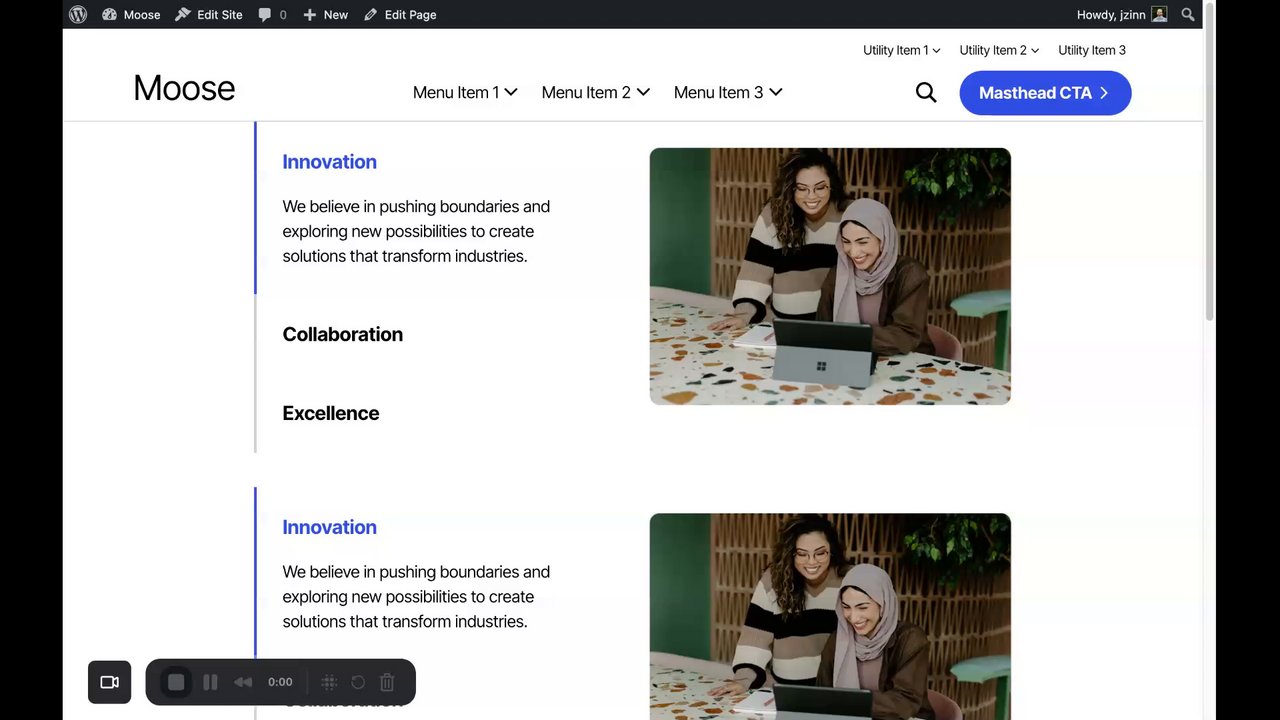Expand Menu Item 1 submenu
1280x720 pixels.
click(465, 92)
